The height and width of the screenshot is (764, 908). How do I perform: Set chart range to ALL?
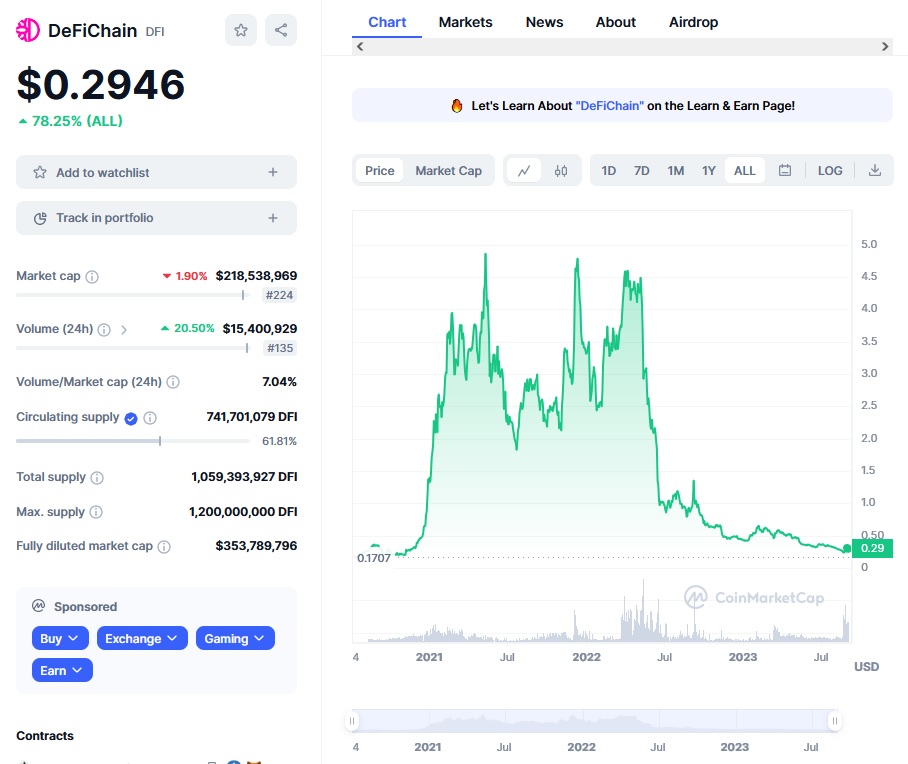(745, 171)
